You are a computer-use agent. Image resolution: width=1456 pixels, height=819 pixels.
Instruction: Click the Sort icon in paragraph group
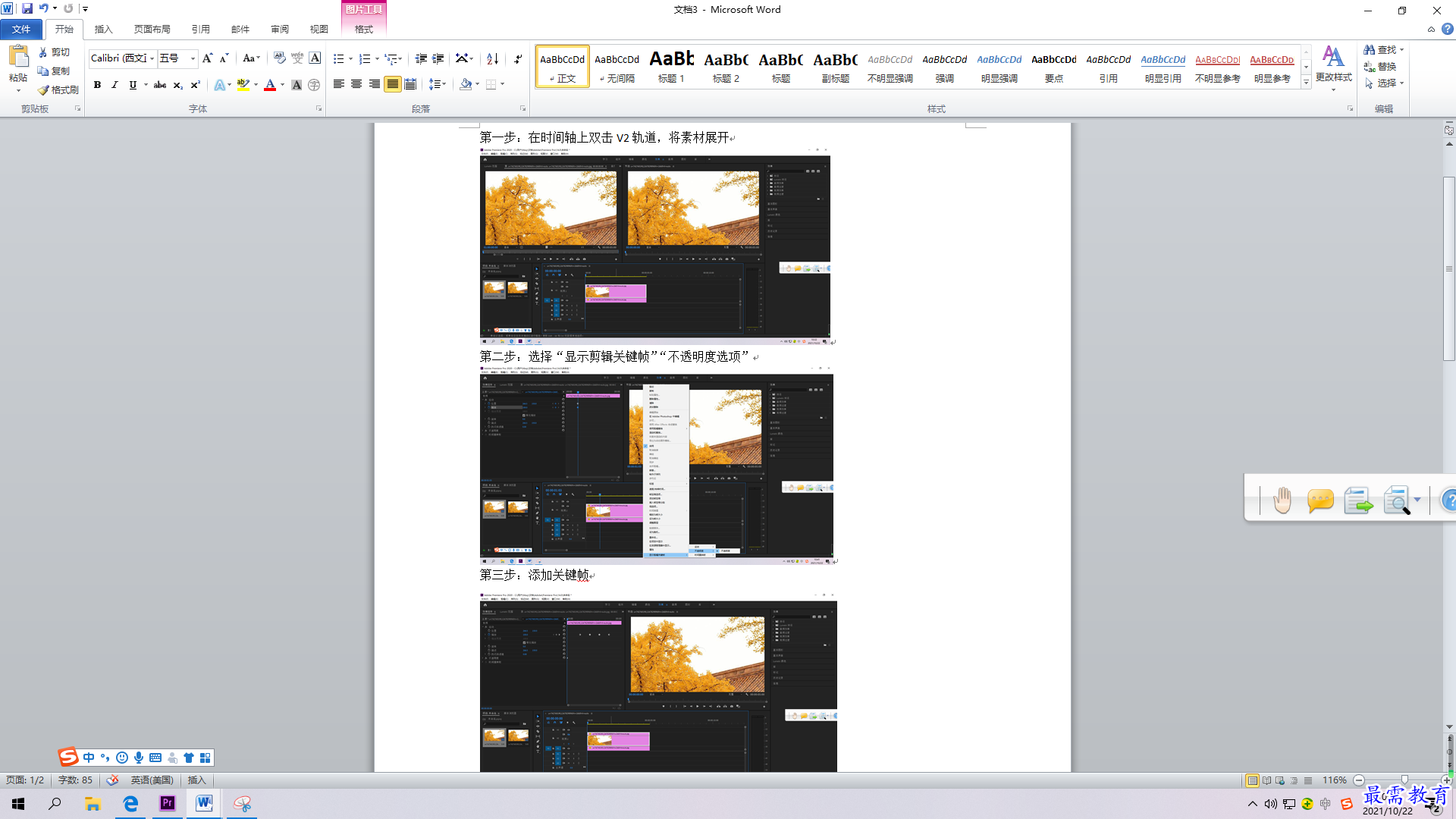pos(492,58)
